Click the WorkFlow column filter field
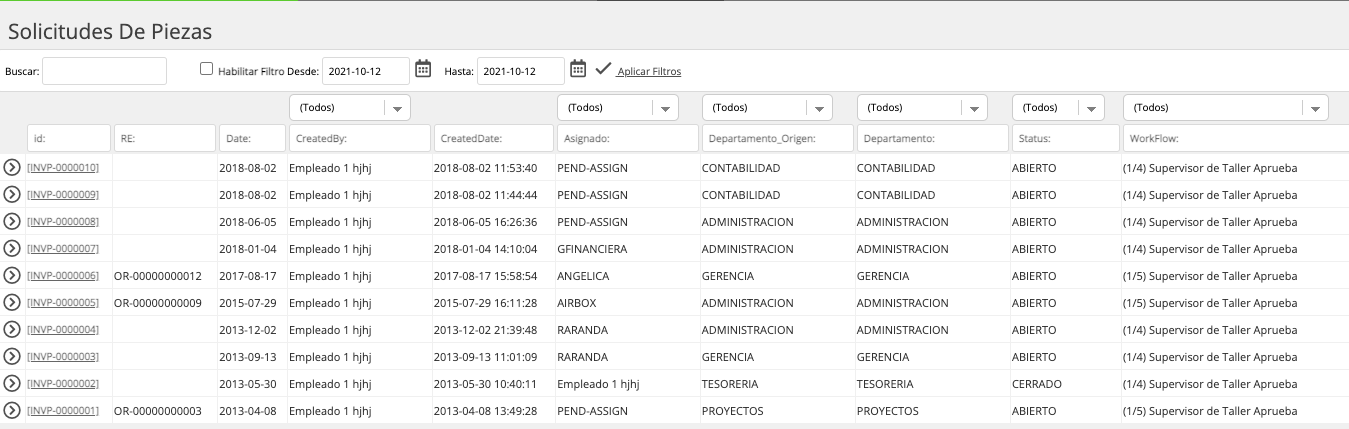This screenshot has height=429, width=1349. click(1235, 138)
